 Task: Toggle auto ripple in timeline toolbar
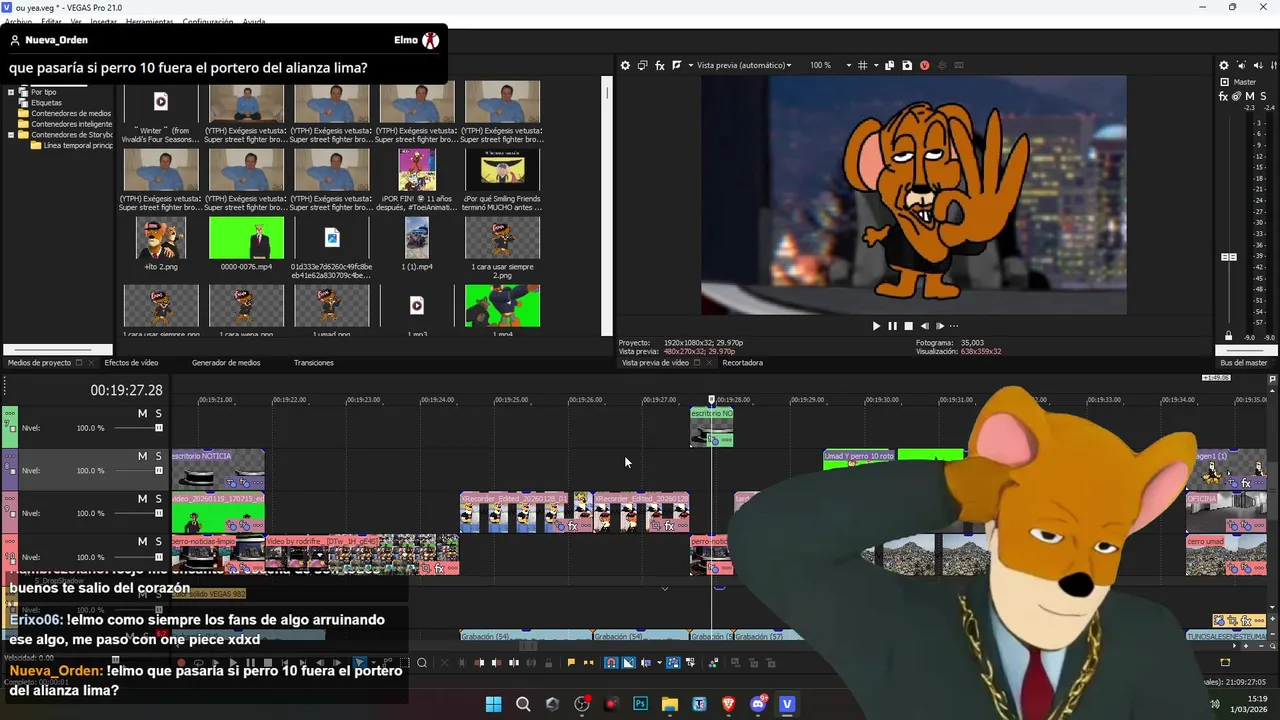[x=646, y=662]
